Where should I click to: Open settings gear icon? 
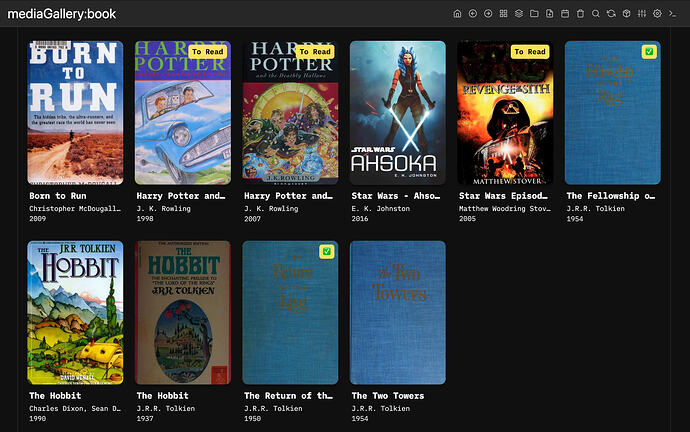coord(657,14)
